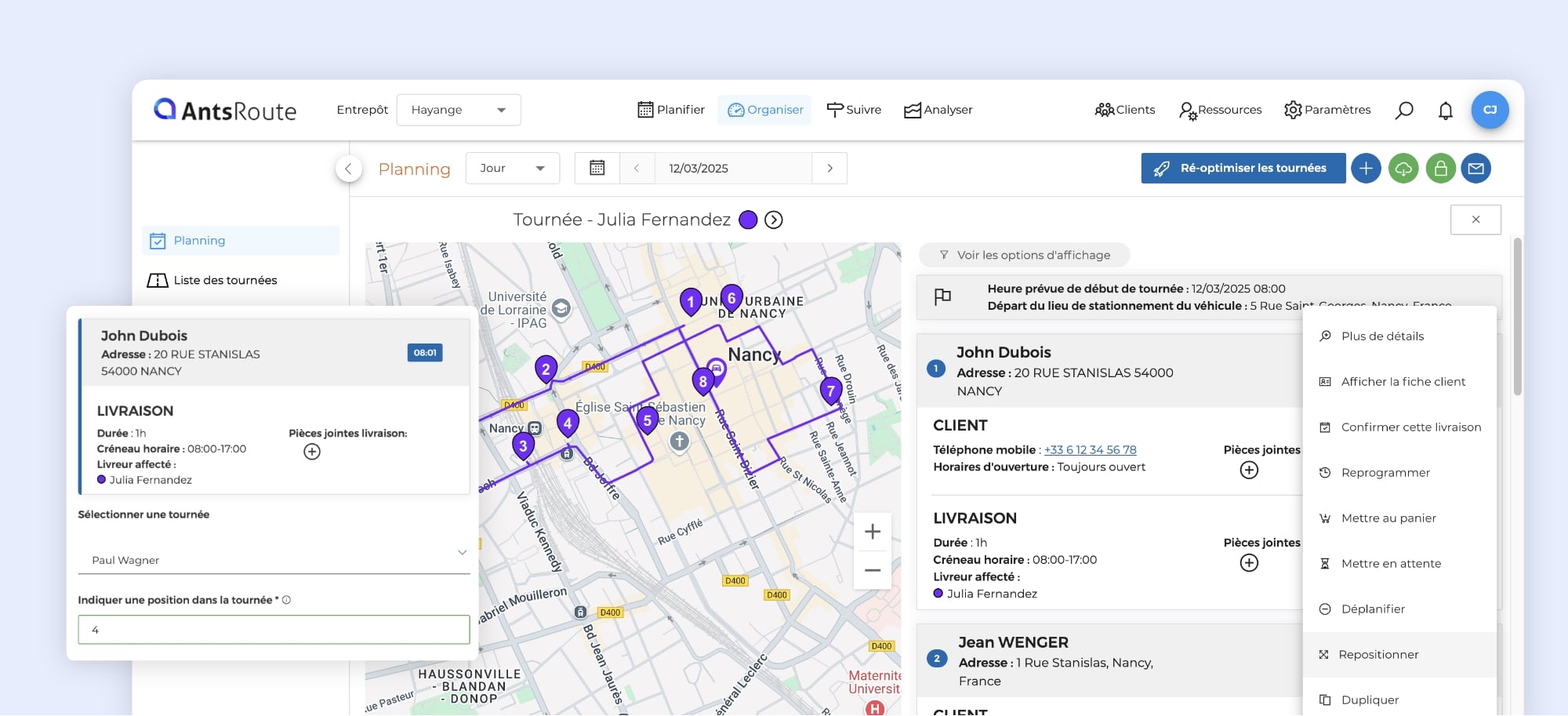Viewport: 1568px width, 716px height.
Task: Click the blue plus add button
Action: point(1365,169)
